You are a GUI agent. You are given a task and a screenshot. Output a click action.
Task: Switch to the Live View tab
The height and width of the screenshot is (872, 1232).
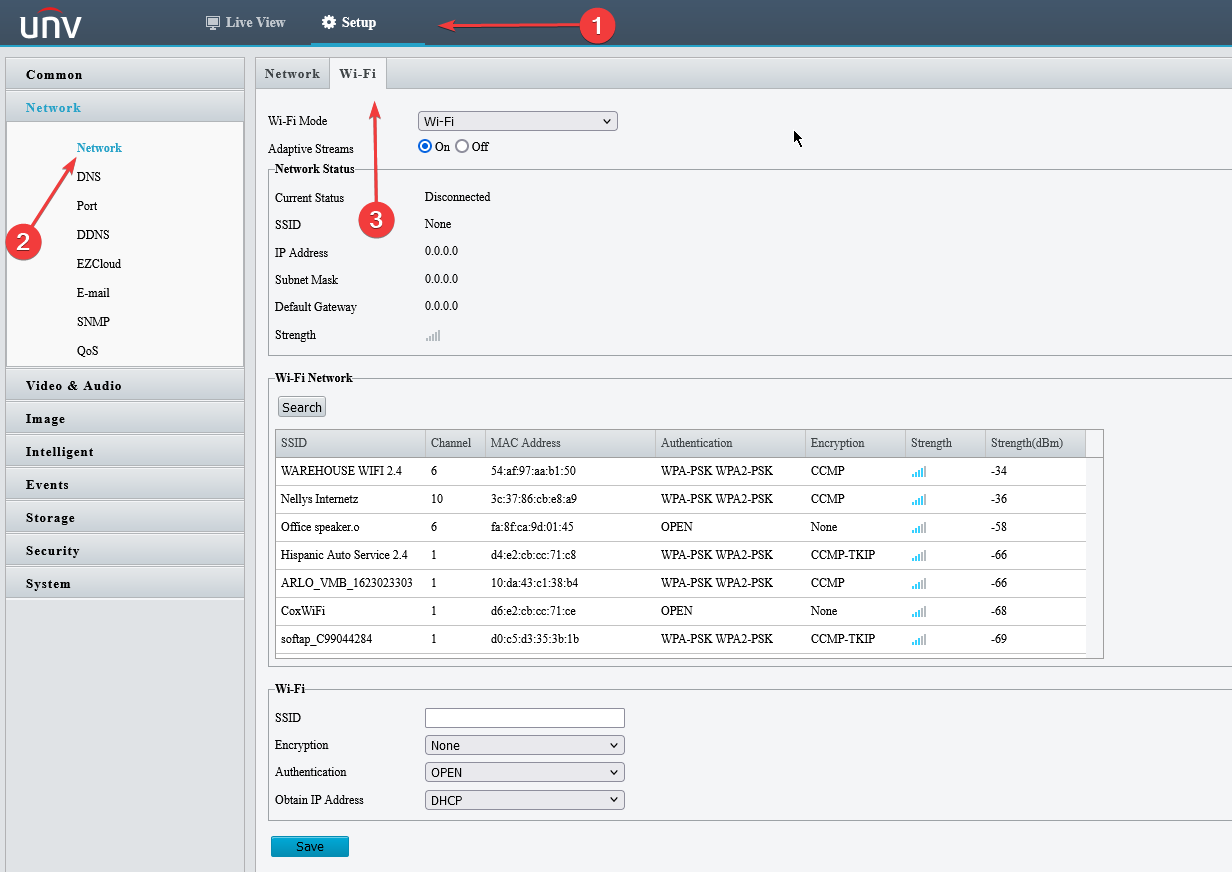point(245,22)
